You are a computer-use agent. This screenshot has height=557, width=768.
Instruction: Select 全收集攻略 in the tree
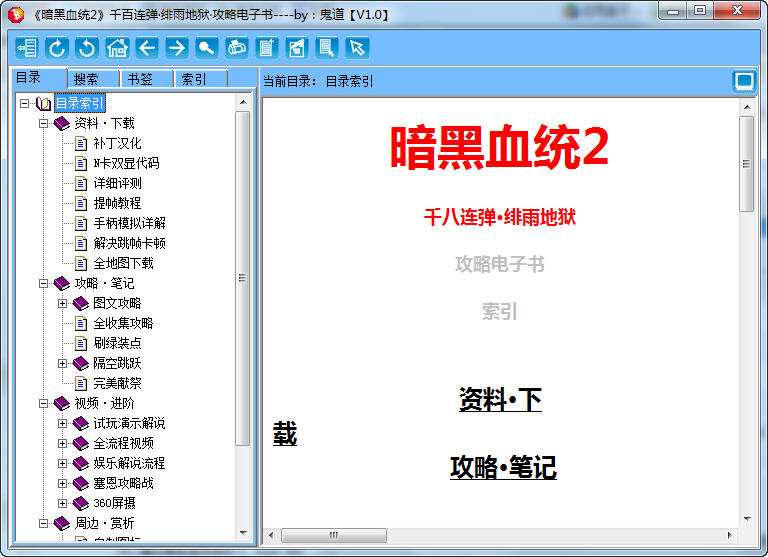pos(123,324)
